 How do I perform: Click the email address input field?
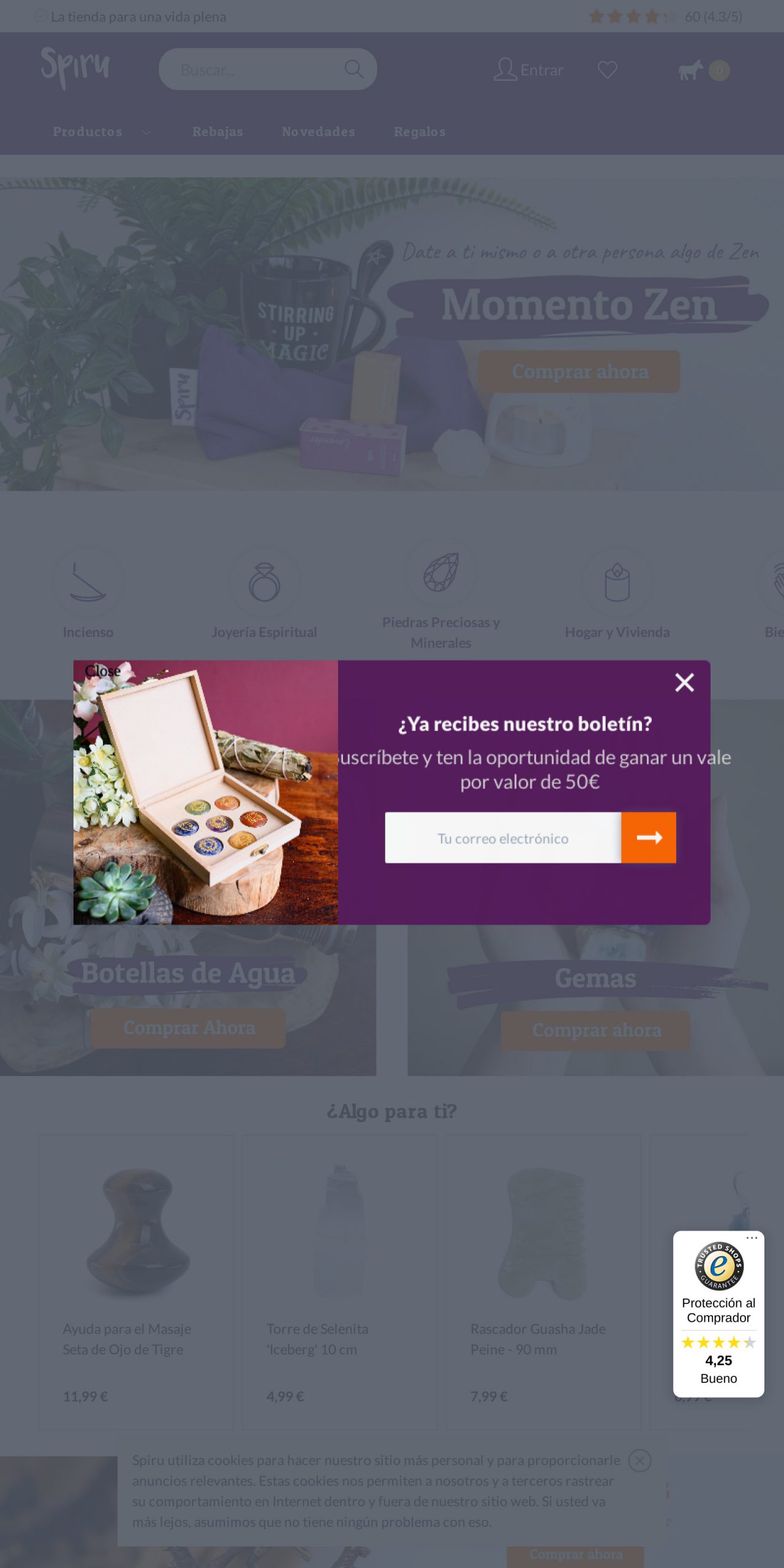[503, 837]
